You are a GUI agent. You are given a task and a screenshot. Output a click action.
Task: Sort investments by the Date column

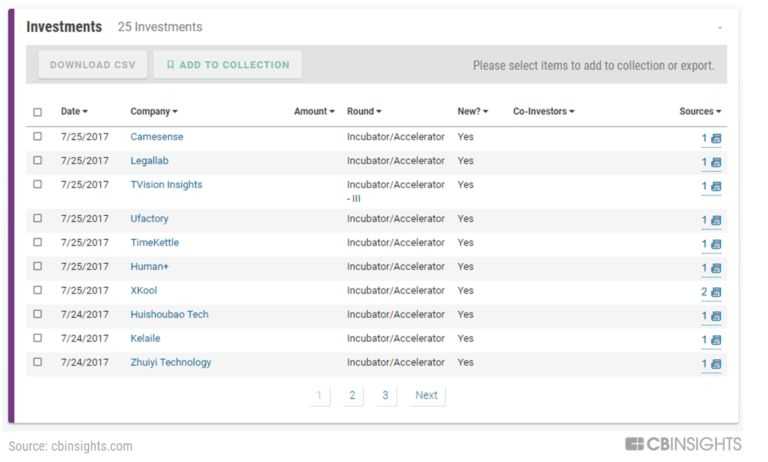pyautogui.click(x=74, y=111)
